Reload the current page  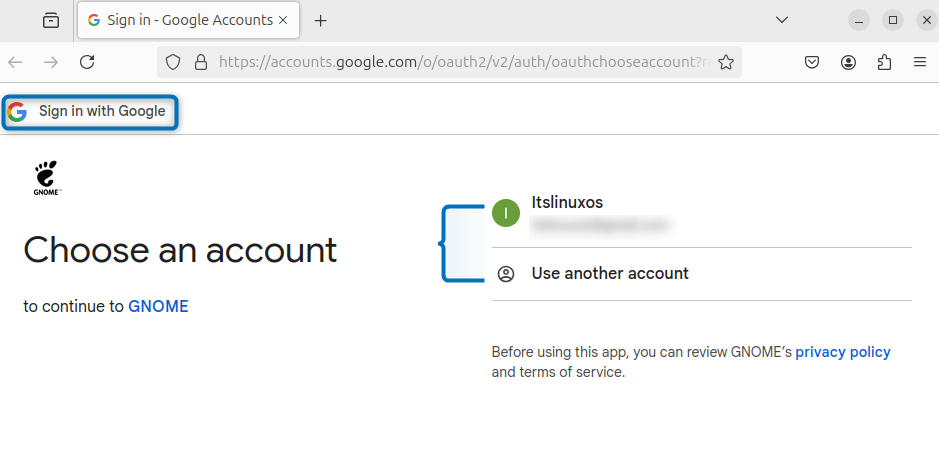(x=87, y=62)
